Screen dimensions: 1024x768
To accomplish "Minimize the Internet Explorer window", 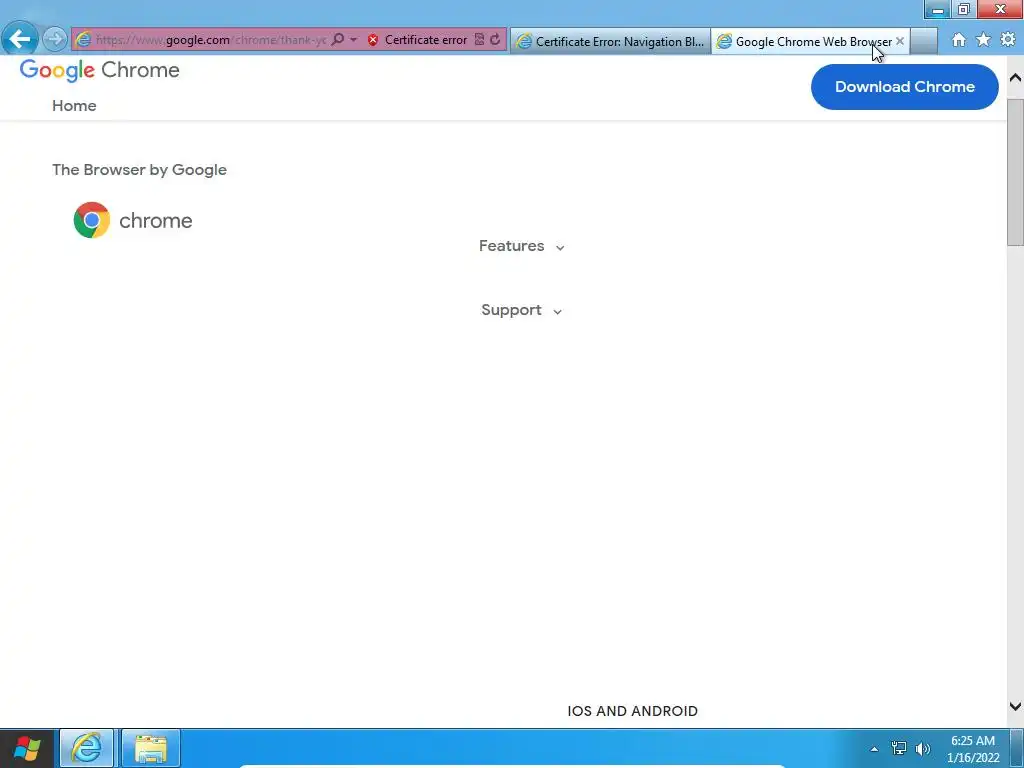I will point(938,10).
